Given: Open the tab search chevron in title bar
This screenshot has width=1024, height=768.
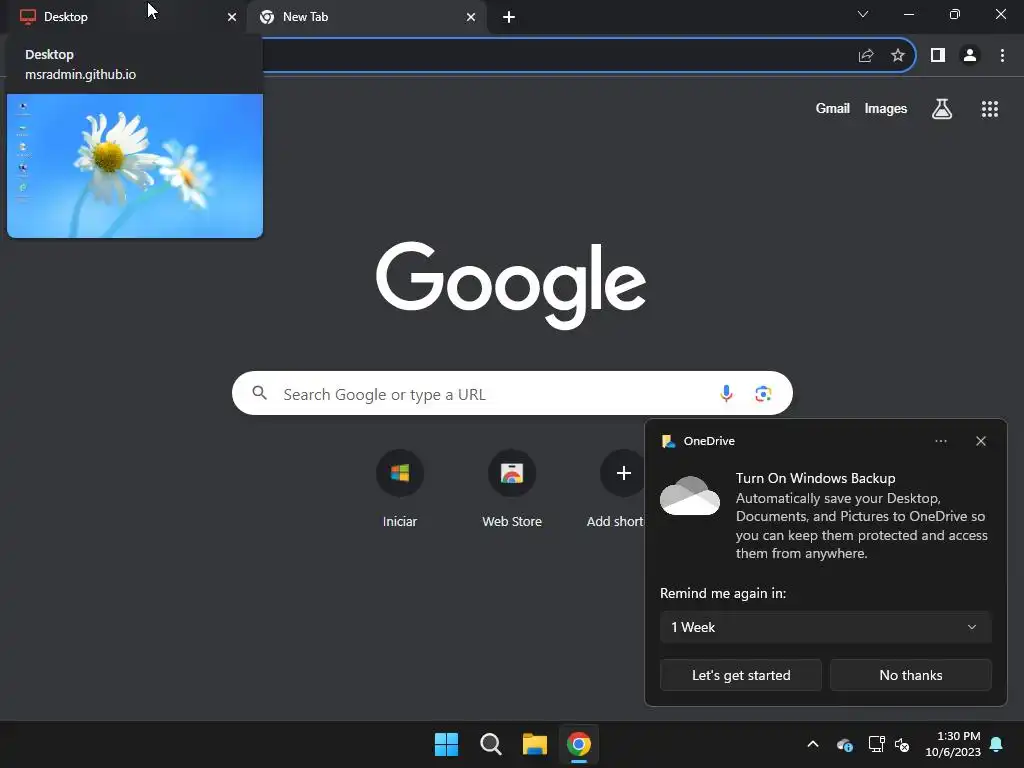Looking at the screenshot, I should (863, 14).
